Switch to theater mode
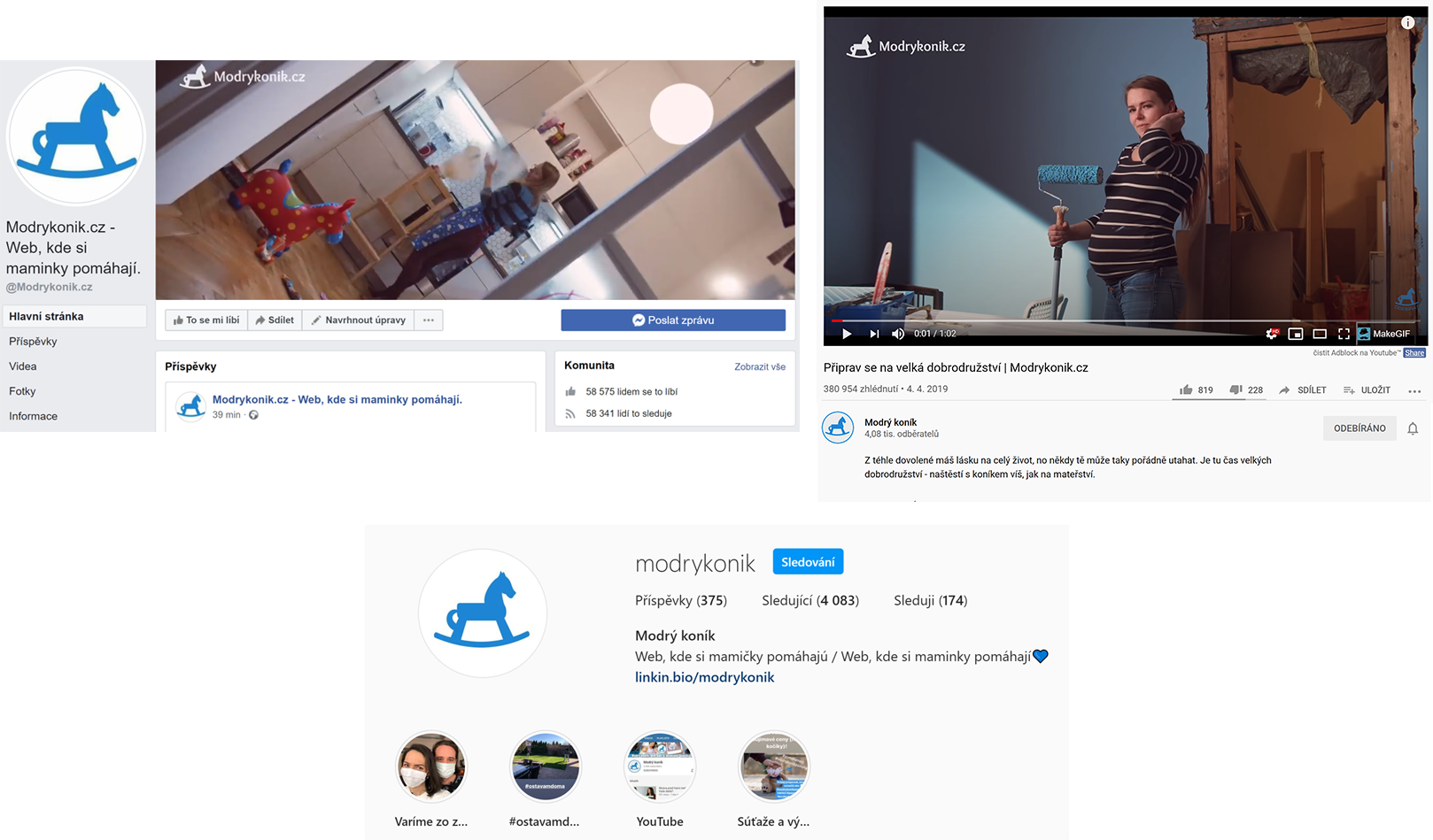1433x840 pixels. click(1320, 334)
